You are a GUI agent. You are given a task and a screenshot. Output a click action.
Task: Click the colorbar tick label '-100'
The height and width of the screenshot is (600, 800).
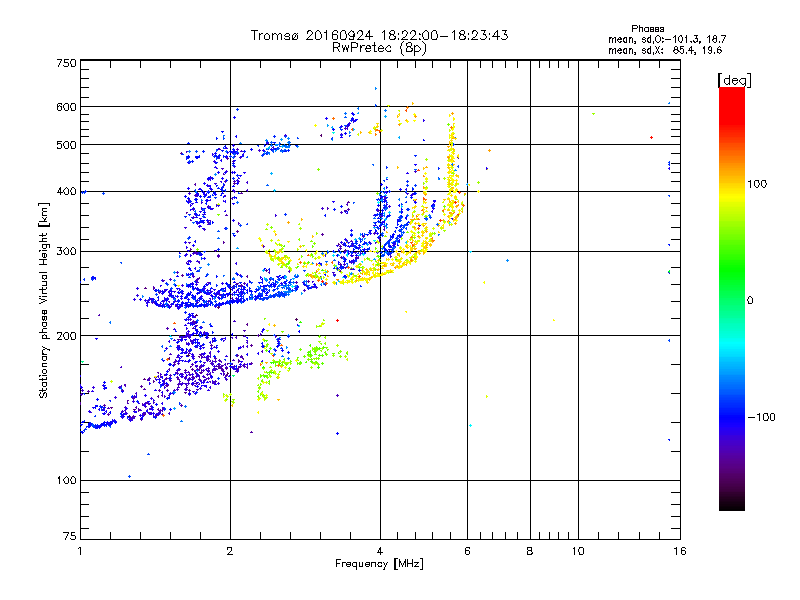[x=761, y=417]
